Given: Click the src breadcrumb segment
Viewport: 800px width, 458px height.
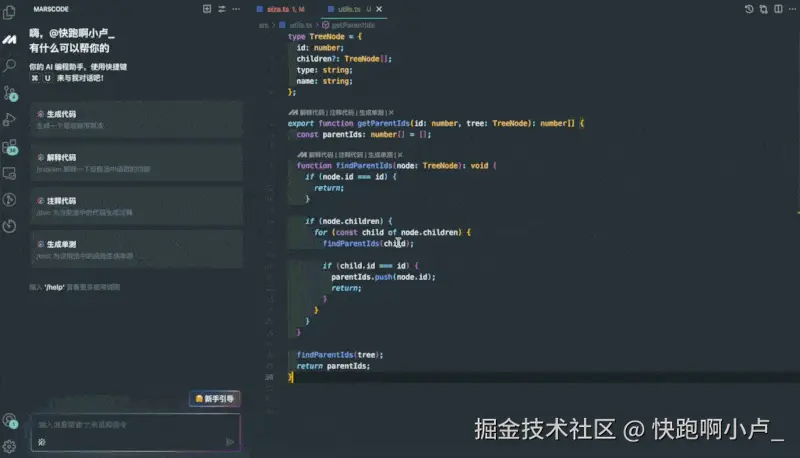Looking at the screenshot, I should tap(264, 25).
